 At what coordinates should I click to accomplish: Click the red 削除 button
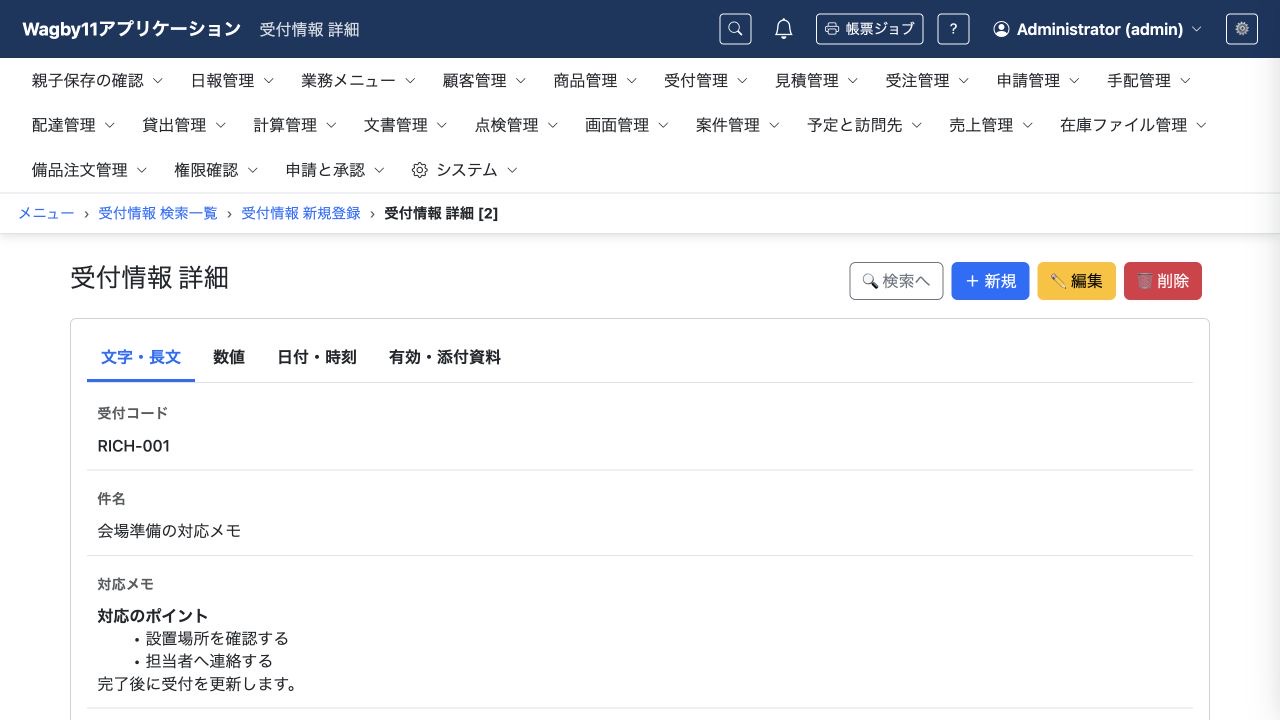[1163, 281]
